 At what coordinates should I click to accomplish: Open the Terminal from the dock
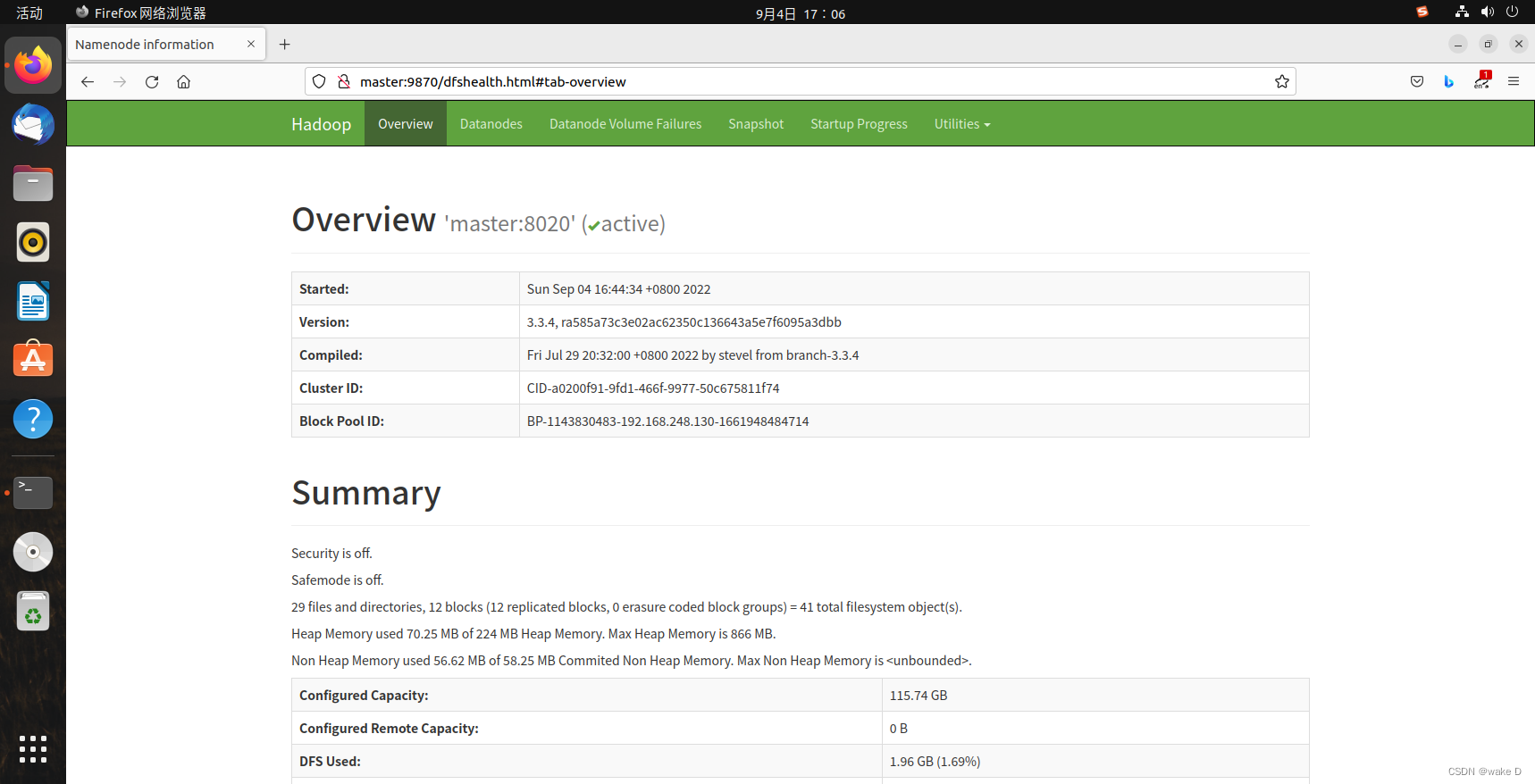pyautogui.click(x=33, y=492)
